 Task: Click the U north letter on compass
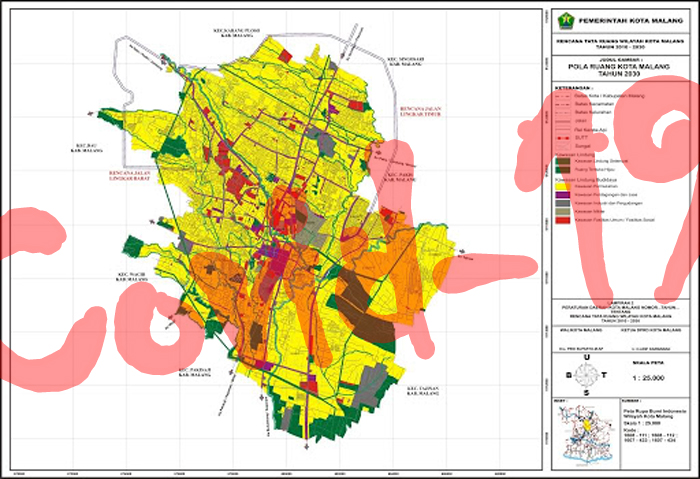tap(587, 358)
